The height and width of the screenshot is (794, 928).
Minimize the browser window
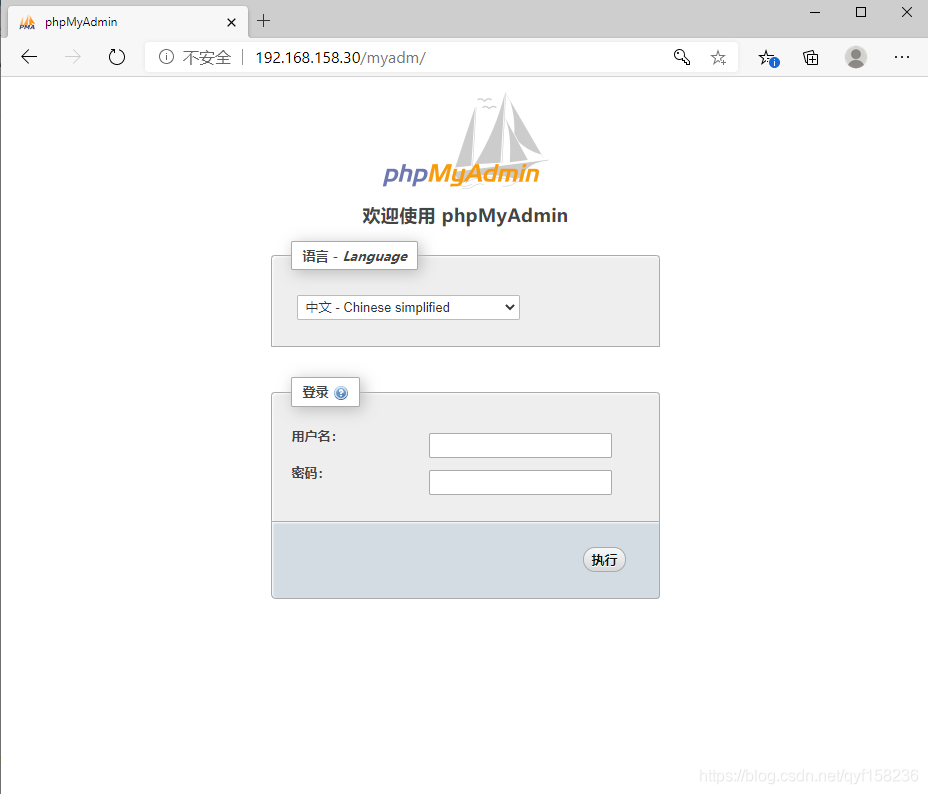pyautogui.click(x=815, y=12)
